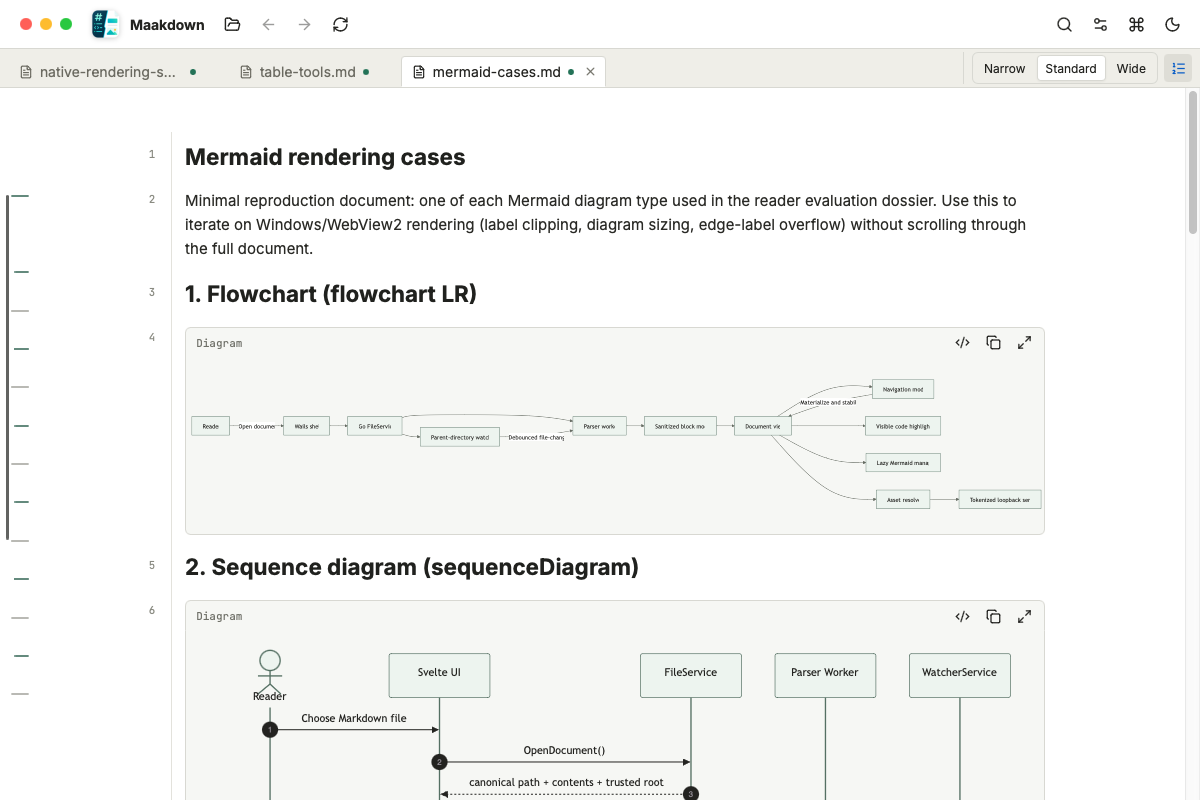
Task: Go back with the left arrow
Action: [x=268, y=24]
